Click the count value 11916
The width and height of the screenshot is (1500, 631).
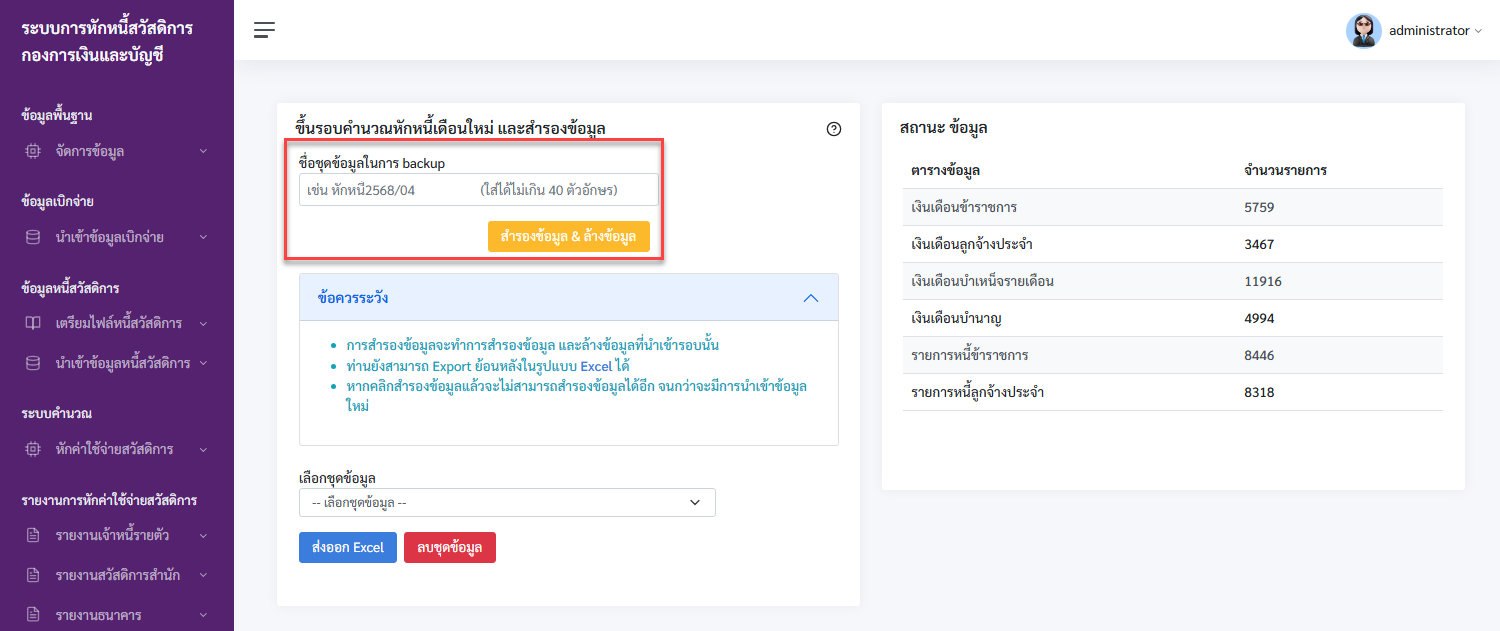(x=1263, y=281)
